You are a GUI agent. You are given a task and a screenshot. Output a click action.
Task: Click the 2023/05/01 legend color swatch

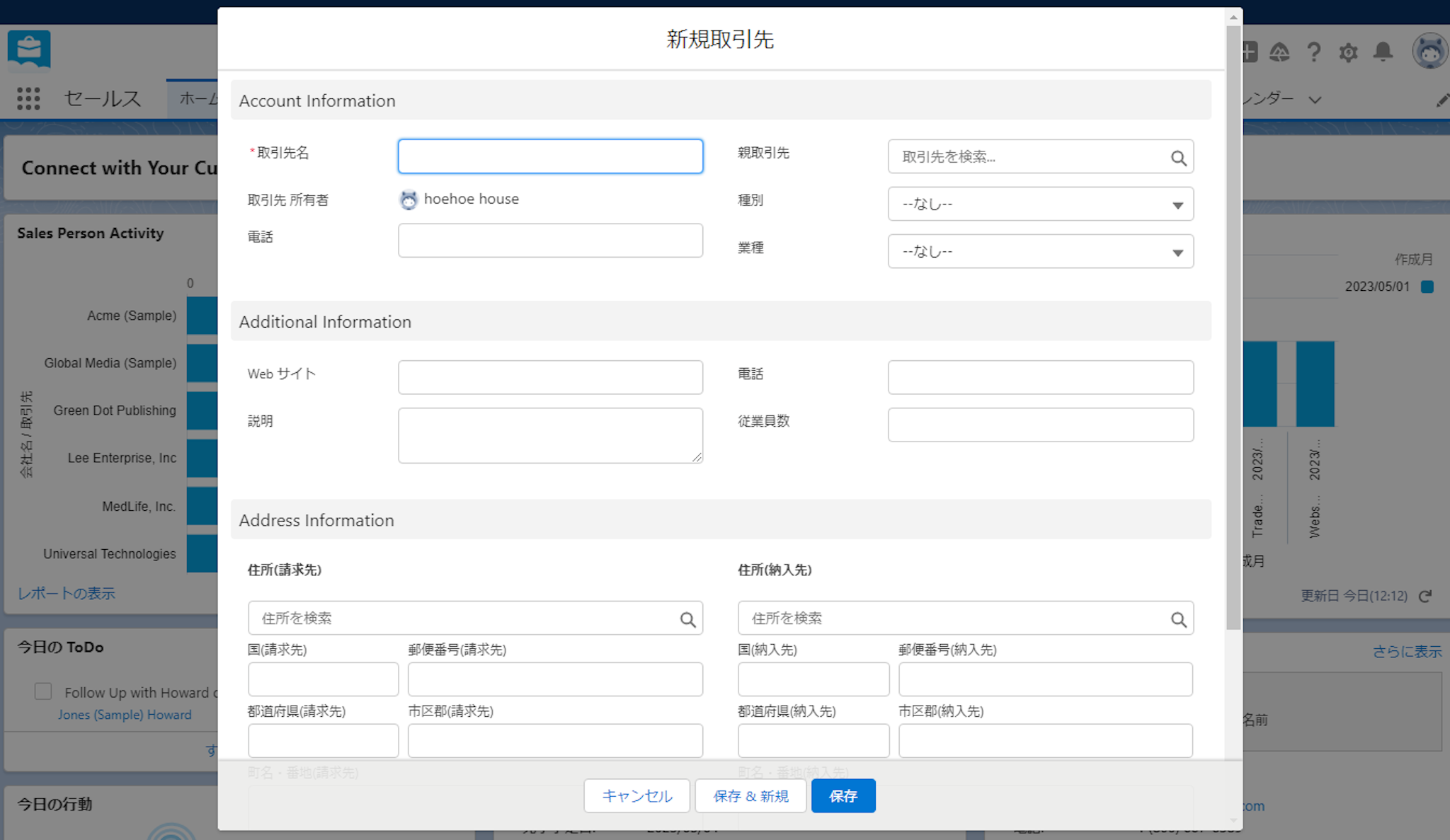1427,287
